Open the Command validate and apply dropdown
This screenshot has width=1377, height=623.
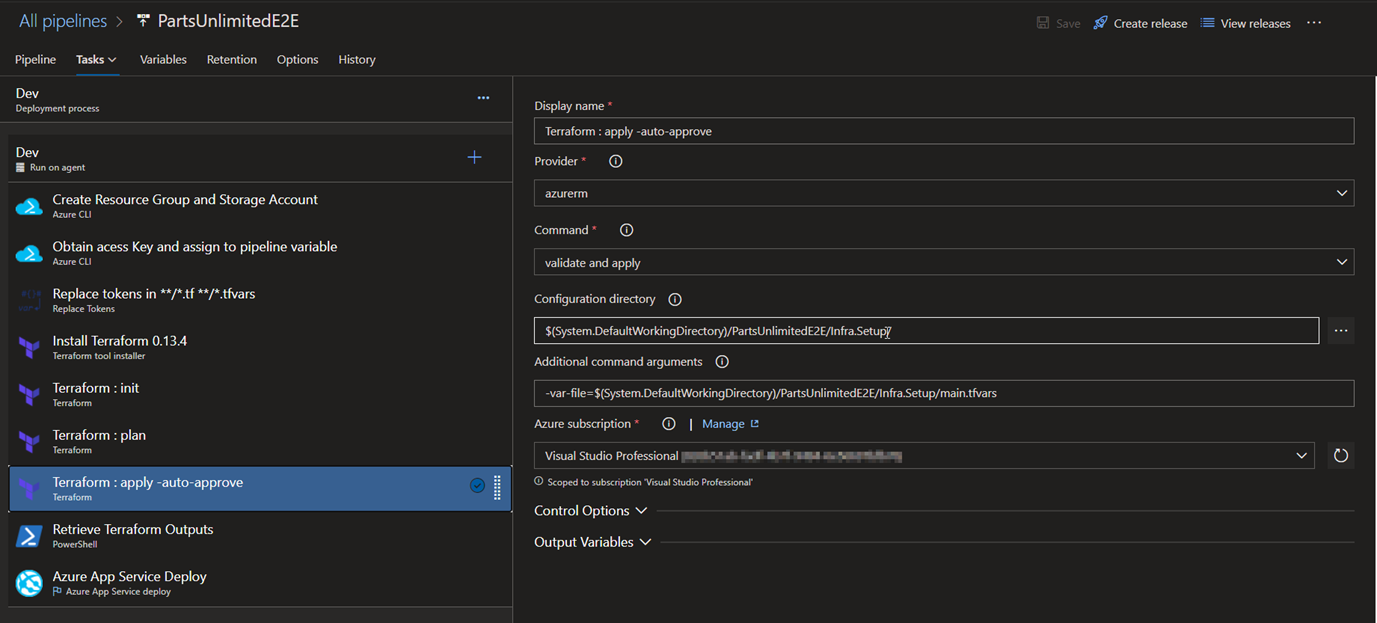point(944,262)
